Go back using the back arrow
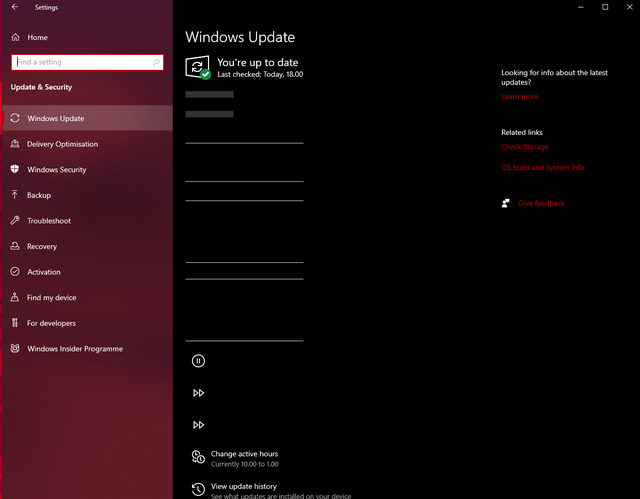This screenshot has width=640, height=499. point(15,7)
